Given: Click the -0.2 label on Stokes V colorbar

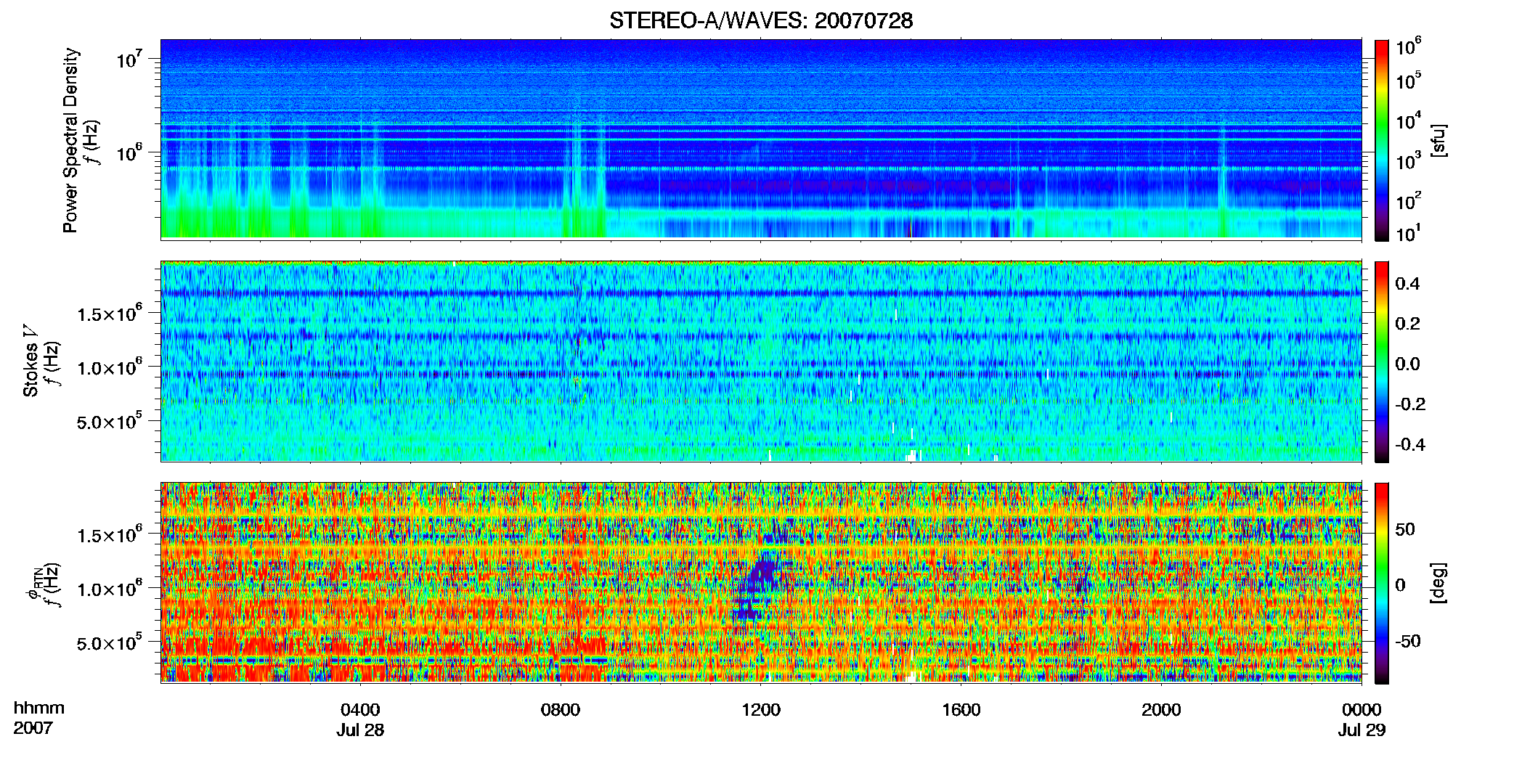Looking at the screenshot, I should [x=1410, y=404].
